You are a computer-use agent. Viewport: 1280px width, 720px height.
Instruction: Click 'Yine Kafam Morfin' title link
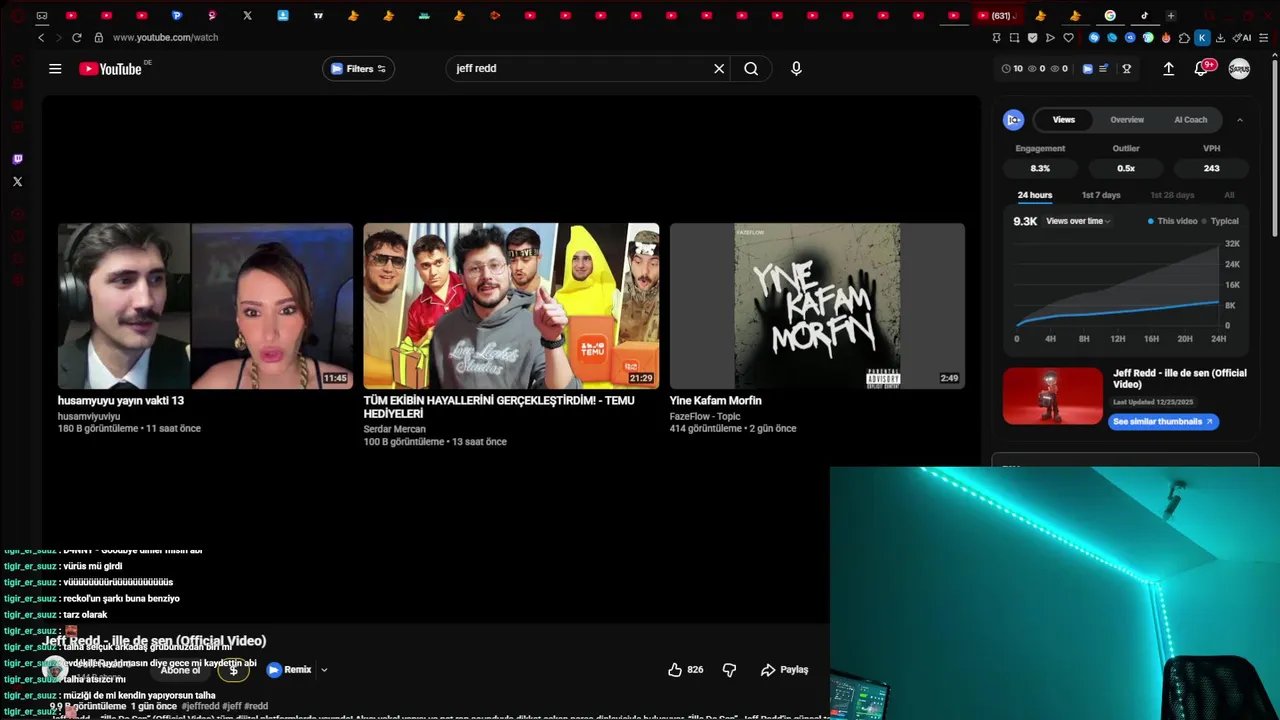tap(715, 400)
